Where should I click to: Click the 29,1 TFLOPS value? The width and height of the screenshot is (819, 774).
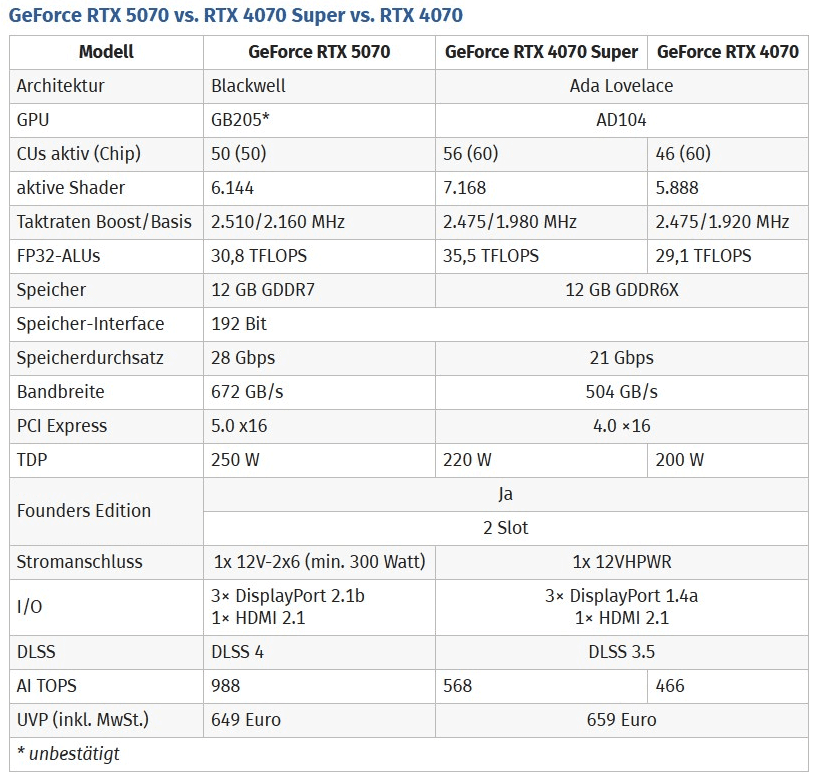click(704, 255)
